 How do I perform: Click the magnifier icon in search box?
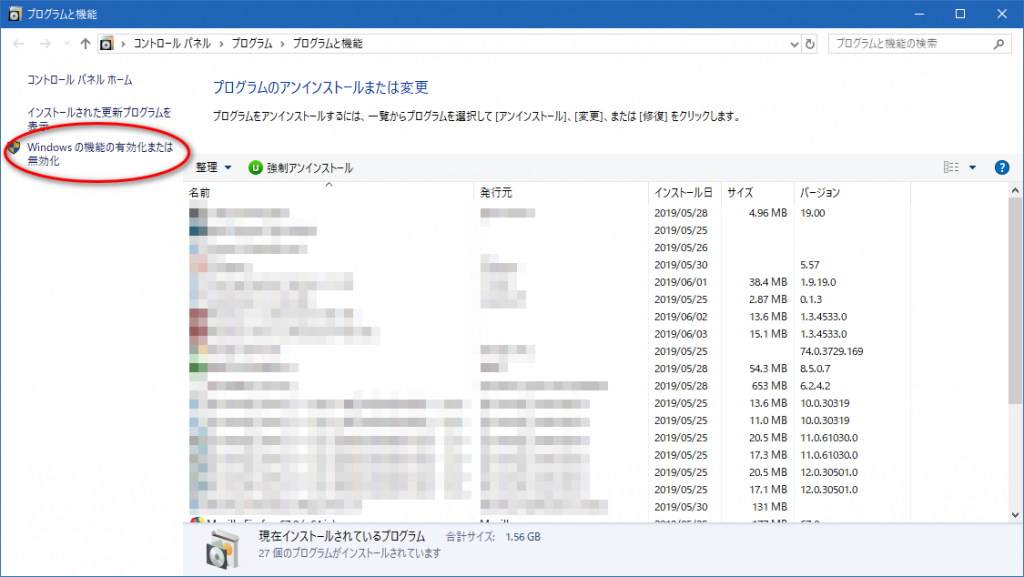pos(997,44)
